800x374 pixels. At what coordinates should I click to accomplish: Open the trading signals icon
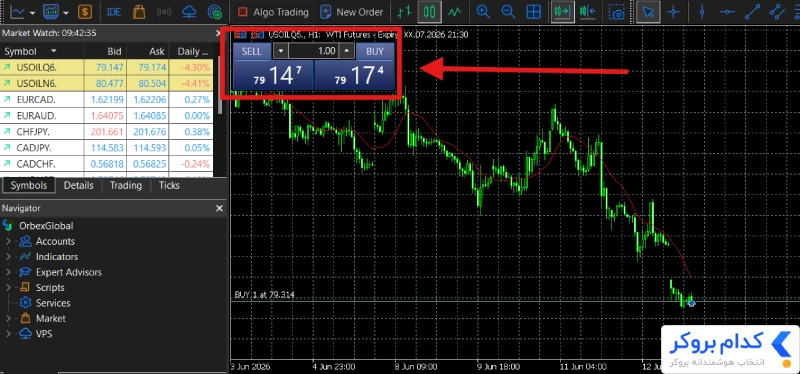pos(164,12)
